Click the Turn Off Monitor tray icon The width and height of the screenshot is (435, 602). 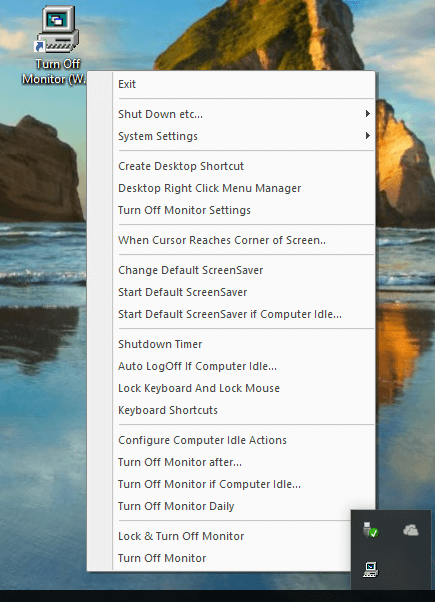[370, 569]
